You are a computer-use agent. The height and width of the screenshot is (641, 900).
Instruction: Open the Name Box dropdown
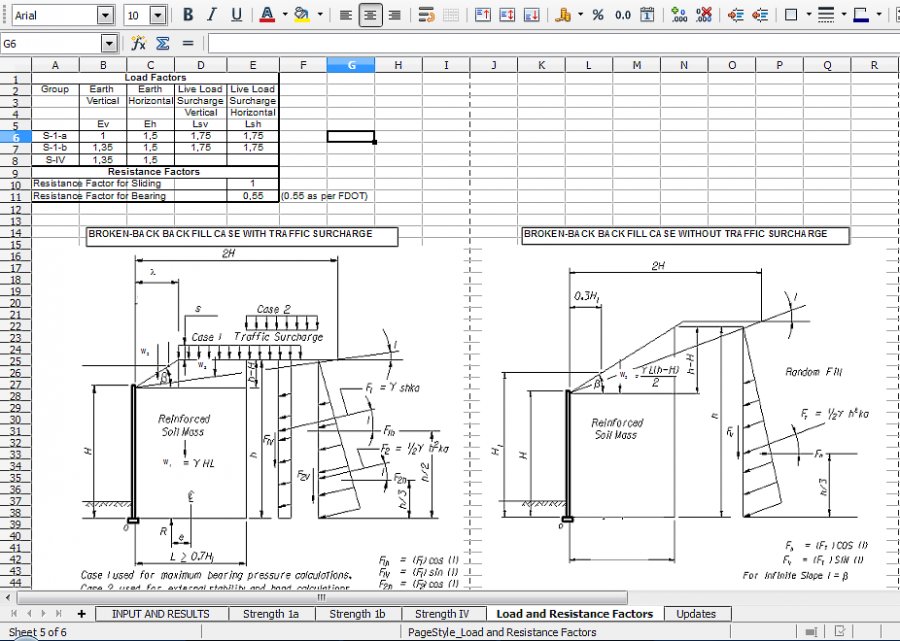pyautogui.click(x=109, y=43)
